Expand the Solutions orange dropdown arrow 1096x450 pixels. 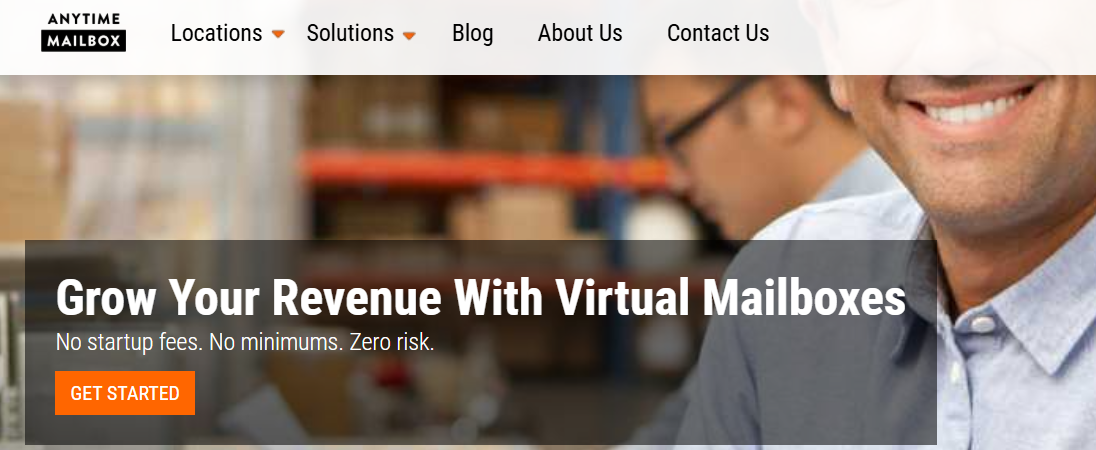point(410,35)
